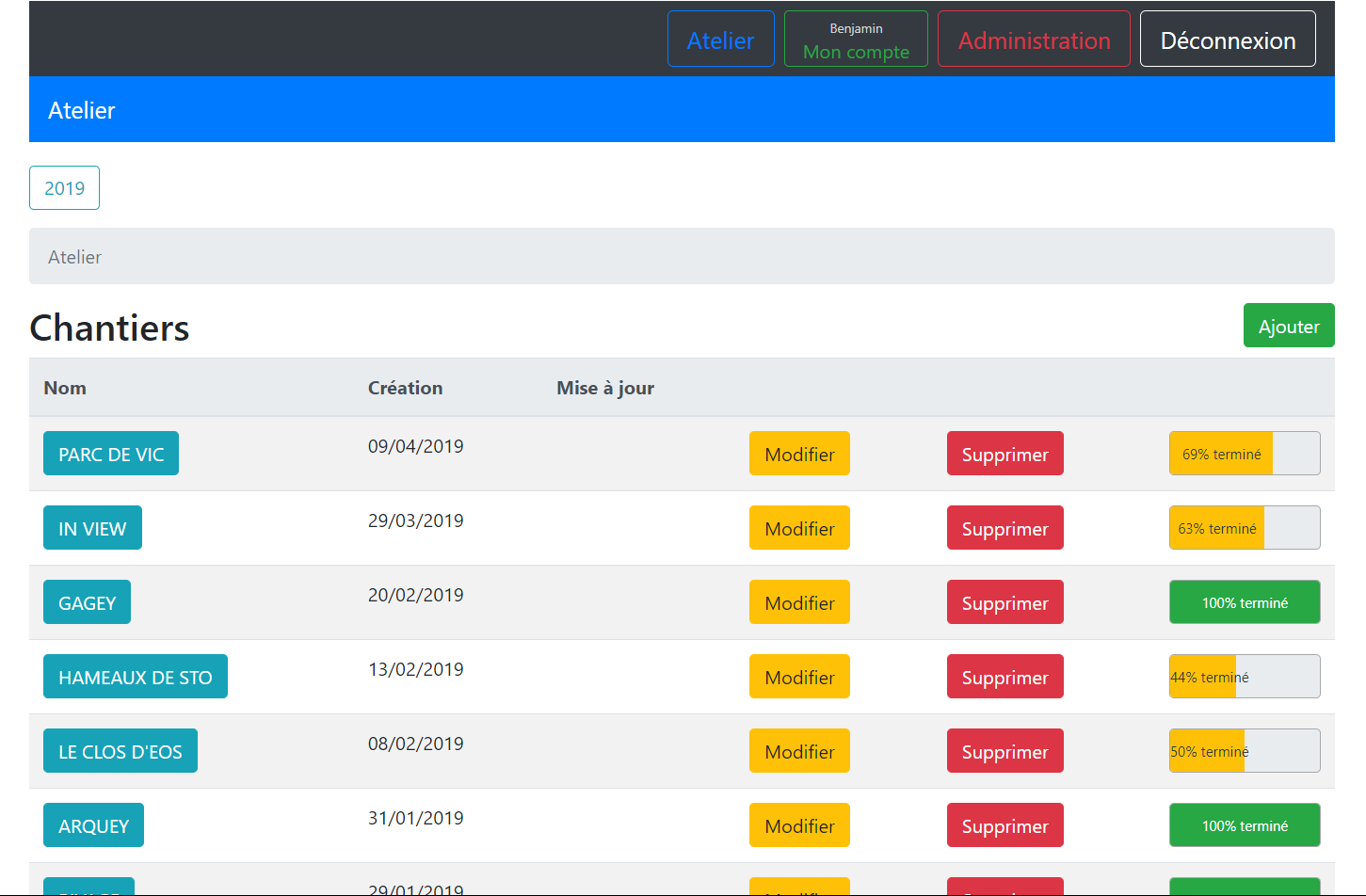The image size is (1366, 896).
Task: Open Benjamin's Mon compte page
Action: tap(856, 40)
